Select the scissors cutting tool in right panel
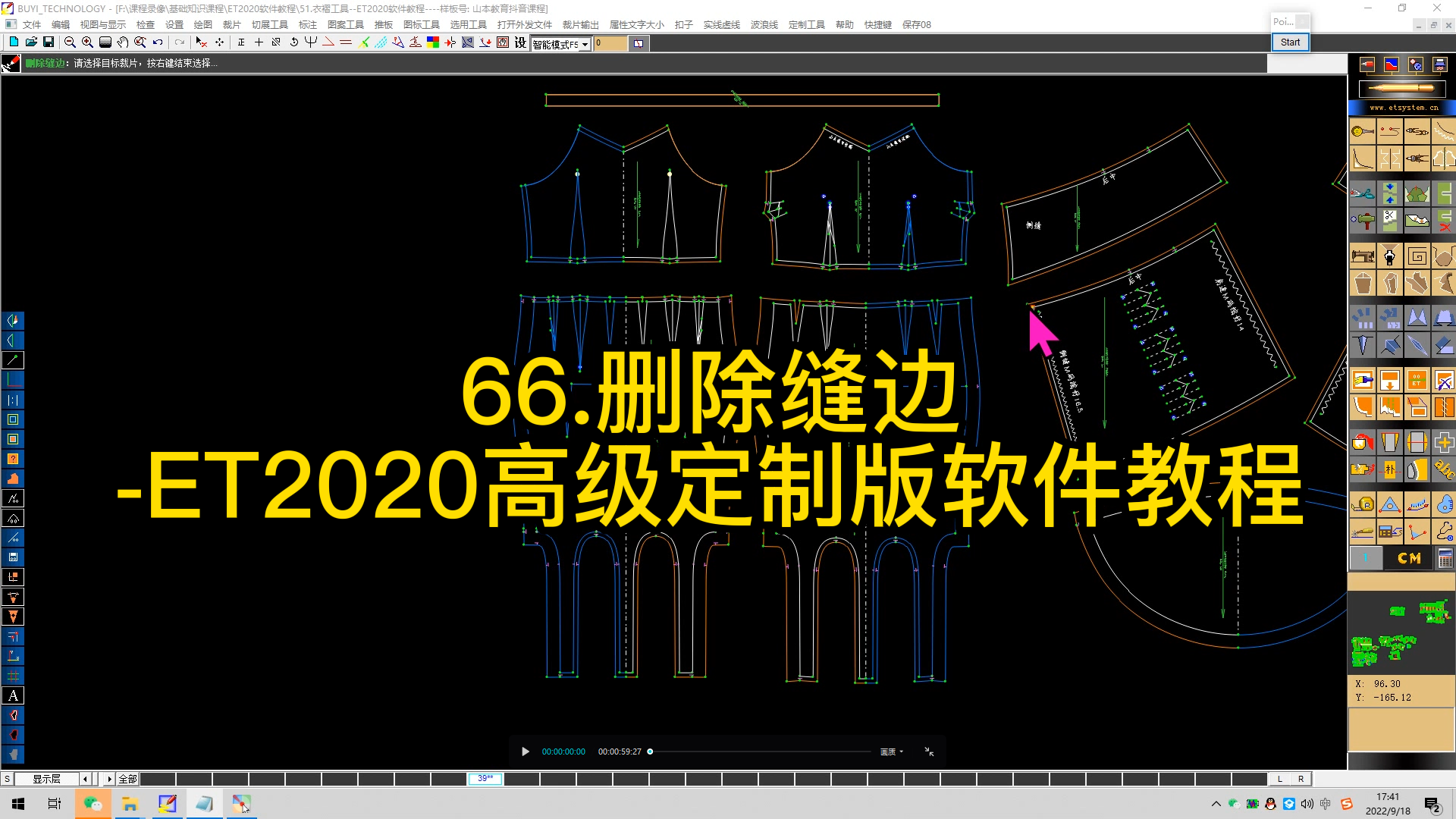This screenshot has width=1456, height=819. pyautogui.click(x=1363, y=194)
